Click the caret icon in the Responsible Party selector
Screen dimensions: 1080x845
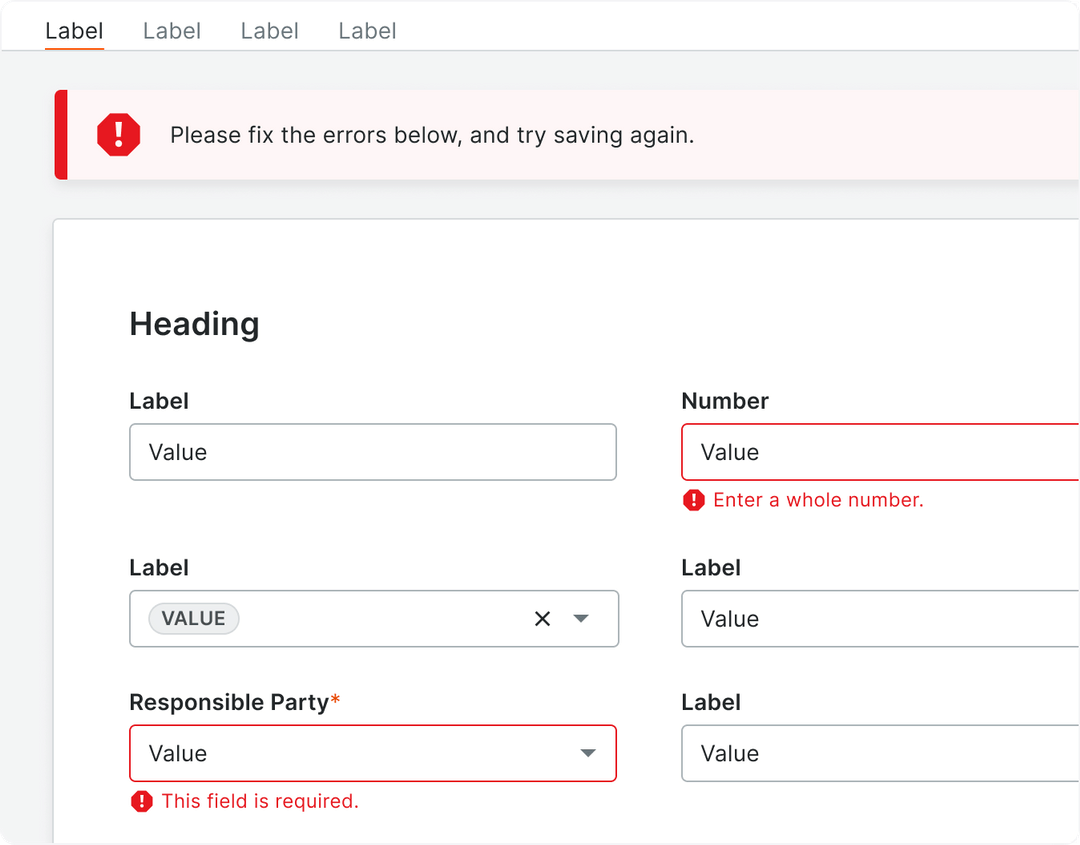coord(588,753)
